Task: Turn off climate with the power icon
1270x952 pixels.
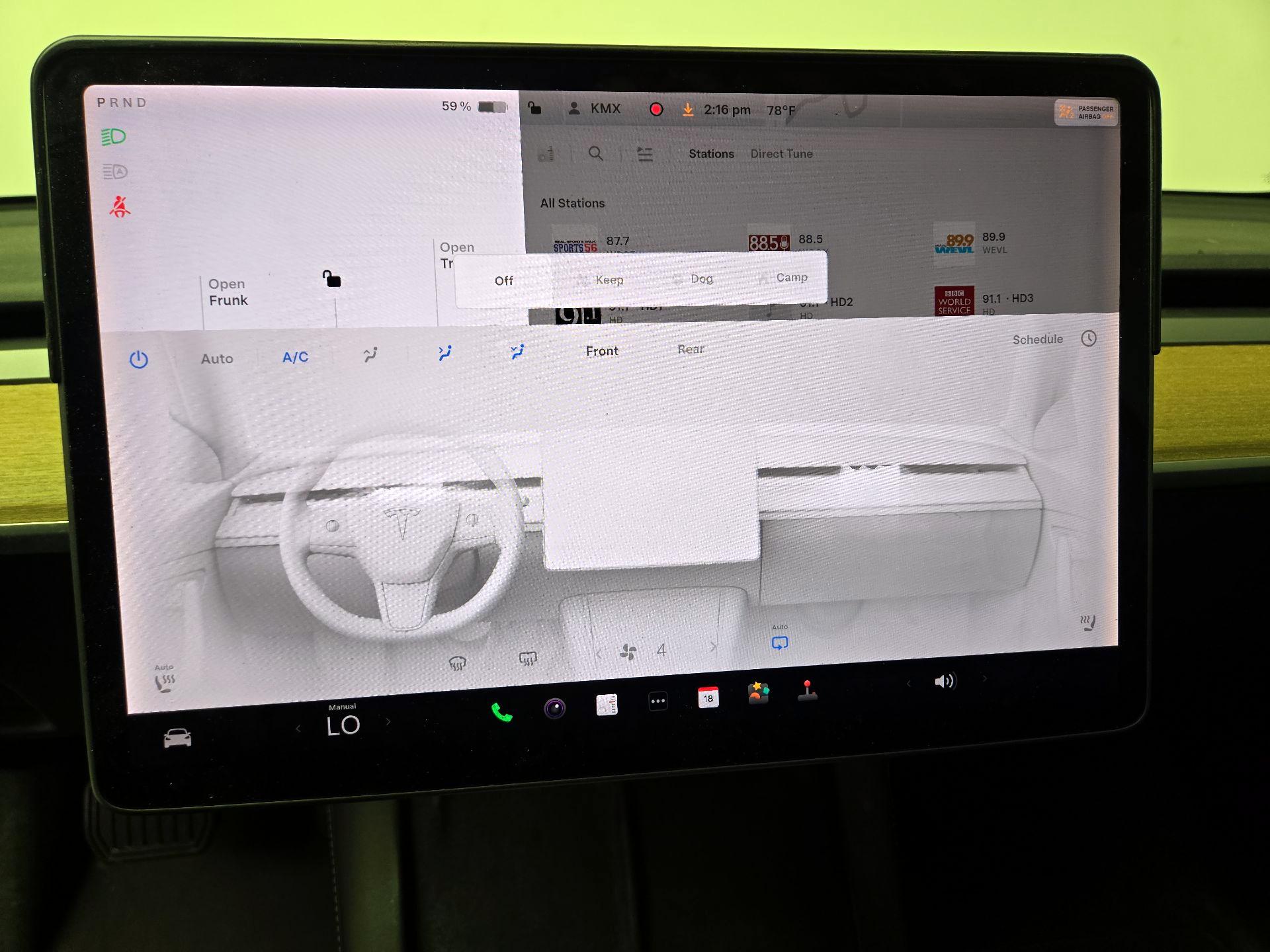Action: point(138,360)
